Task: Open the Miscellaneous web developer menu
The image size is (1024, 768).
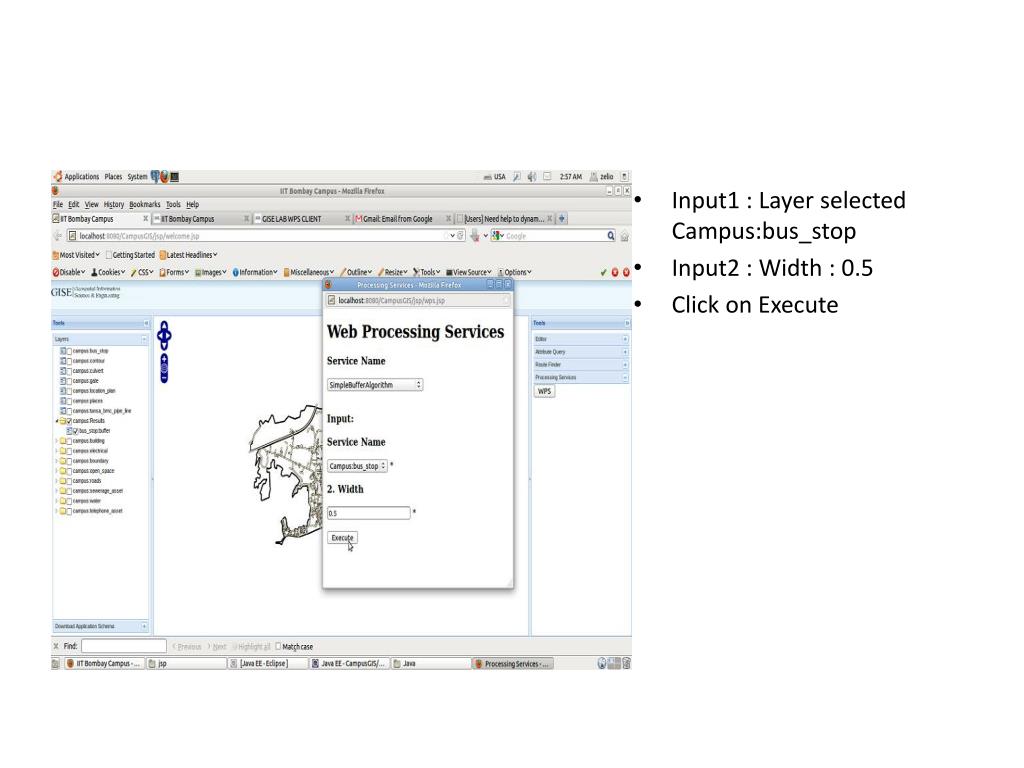Action: (309, 272)
